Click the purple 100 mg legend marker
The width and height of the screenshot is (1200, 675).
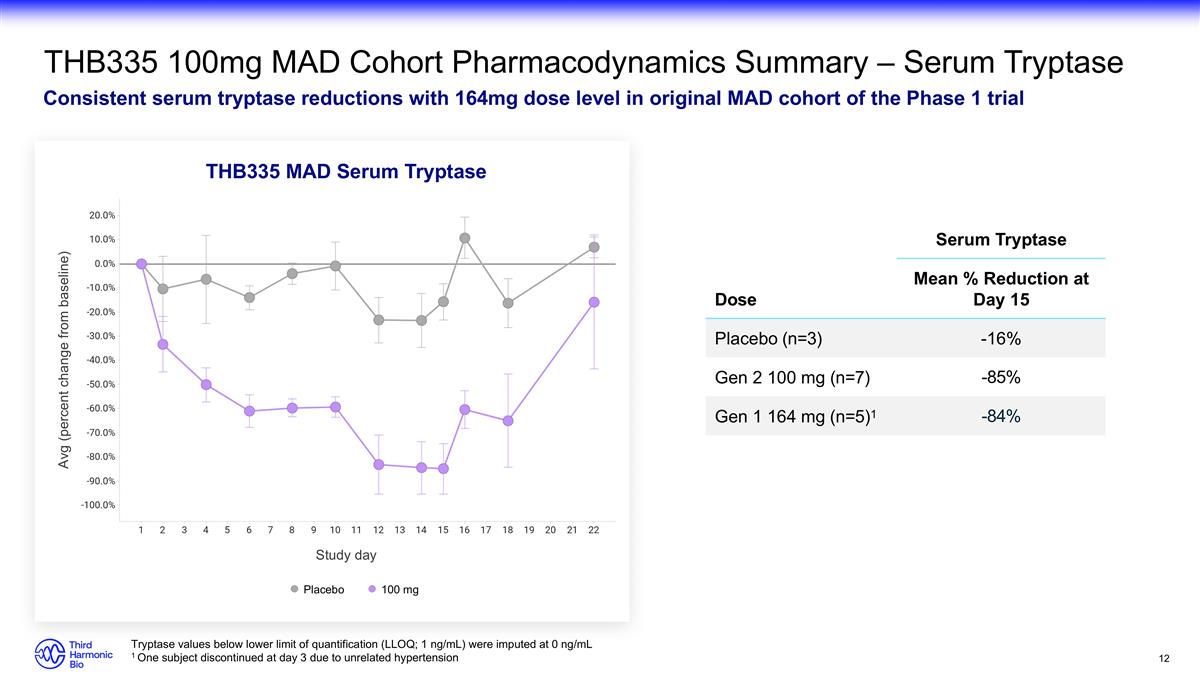coord(372,590)
